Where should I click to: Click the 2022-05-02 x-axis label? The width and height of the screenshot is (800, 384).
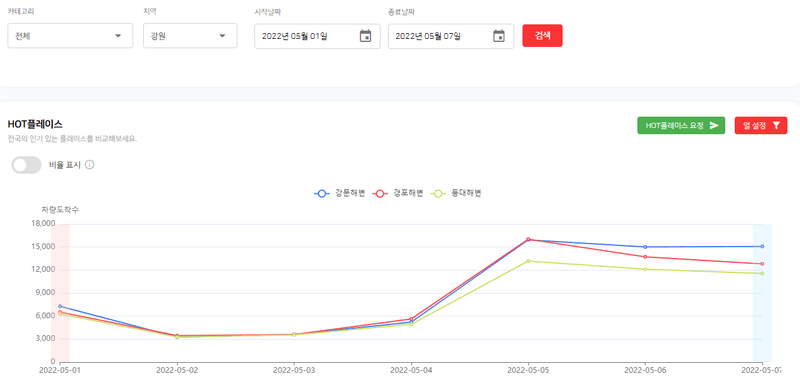click(x=178, y=370)
